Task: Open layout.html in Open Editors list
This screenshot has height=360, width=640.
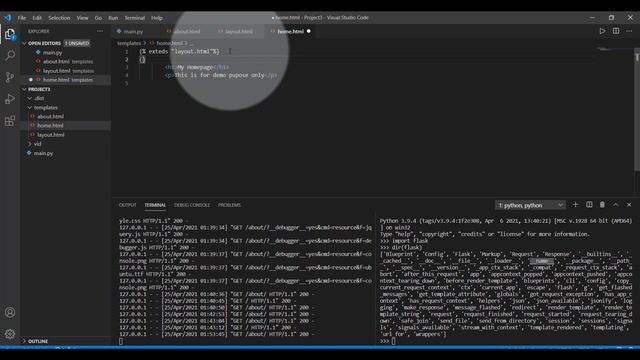Action: point(65,71)
